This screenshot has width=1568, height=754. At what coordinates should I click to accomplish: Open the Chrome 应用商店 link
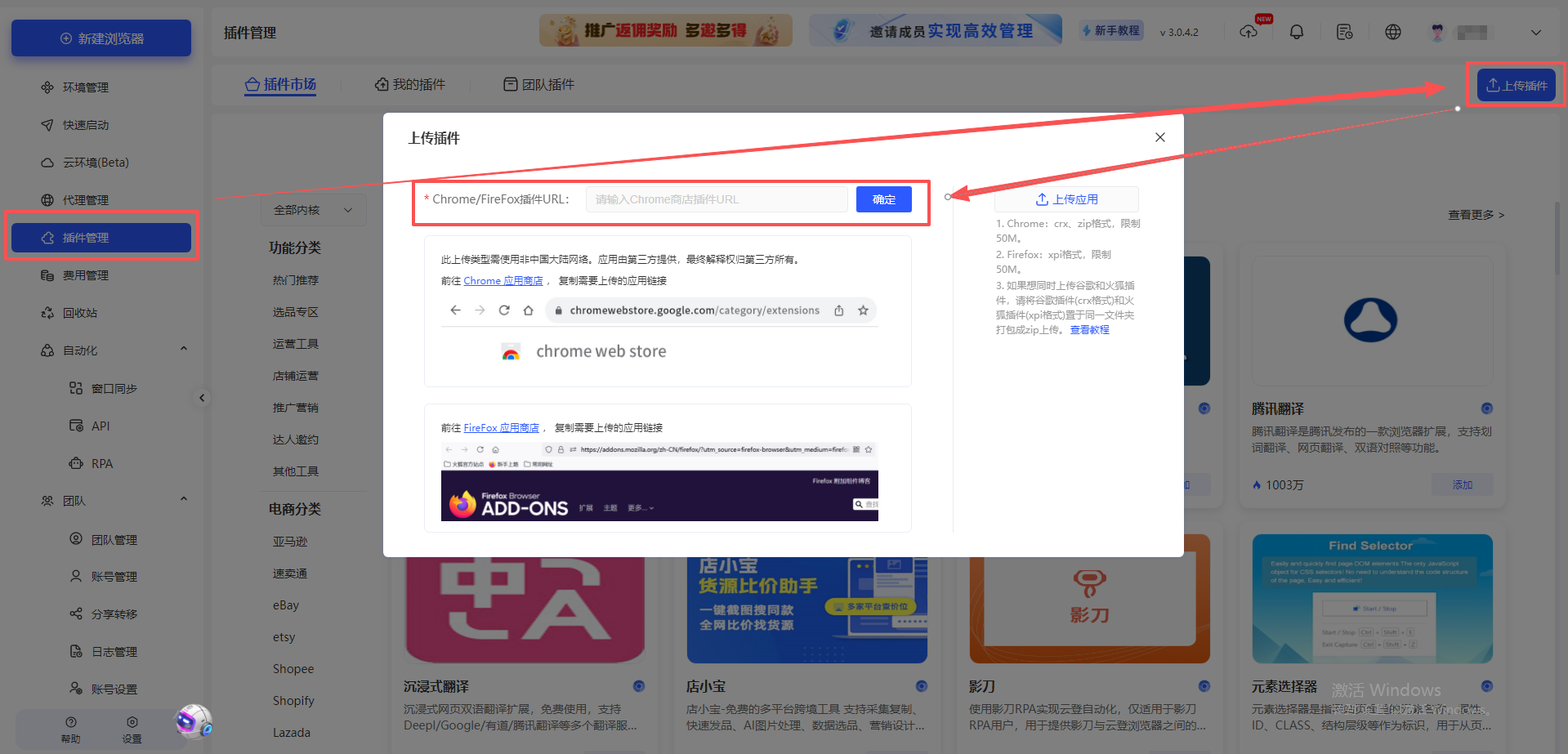(503, 280)
